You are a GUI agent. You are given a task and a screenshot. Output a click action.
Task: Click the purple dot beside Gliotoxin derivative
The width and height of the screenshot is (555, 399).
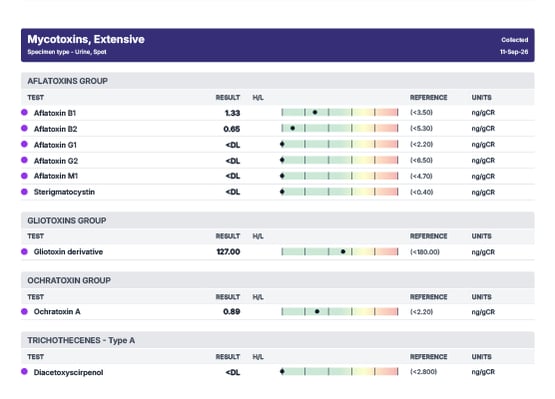click(x=24, y=251)
